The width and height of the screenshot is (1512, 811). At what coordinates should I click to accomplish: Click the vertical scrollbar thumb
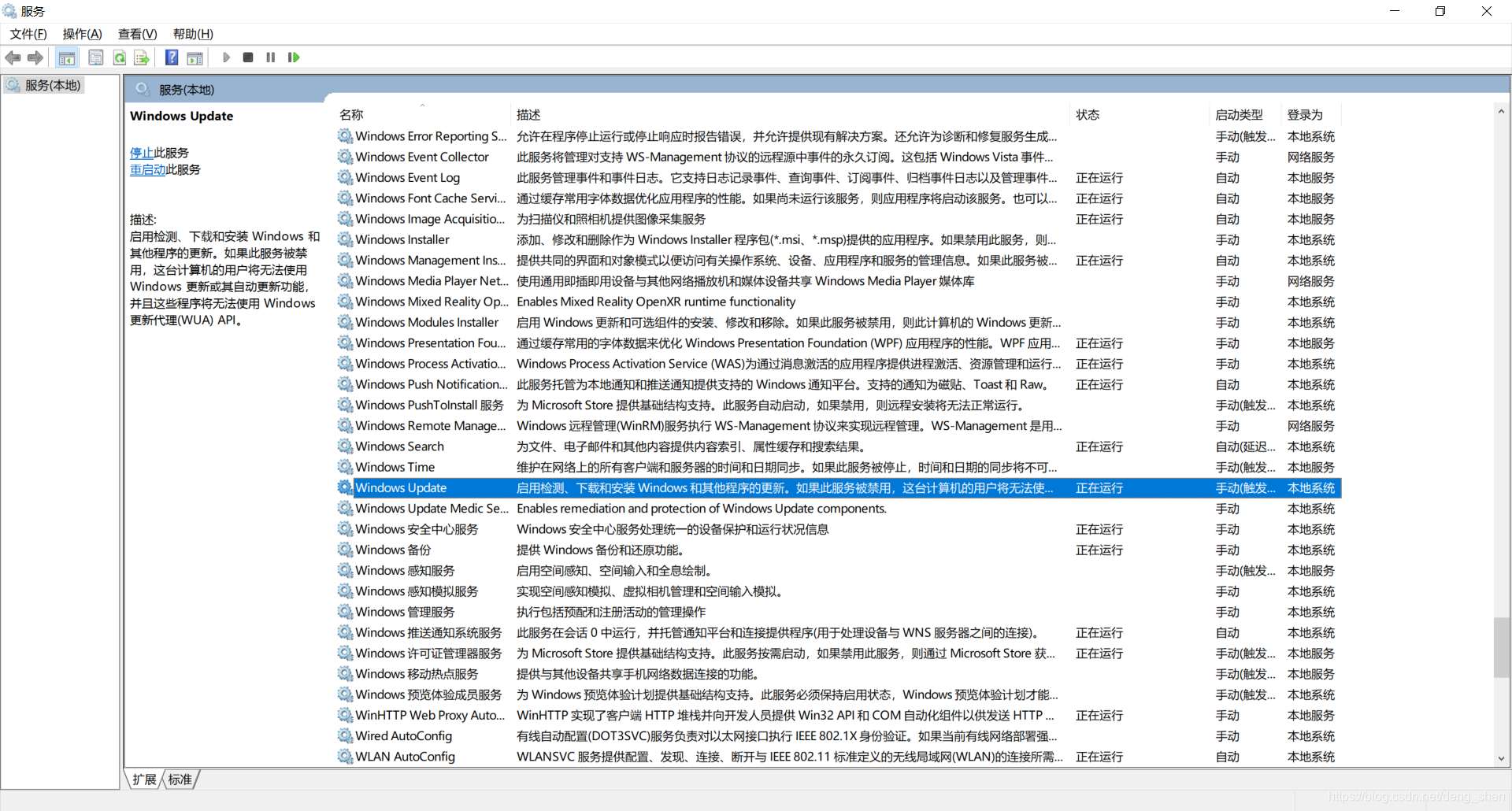pos(1501,647)
